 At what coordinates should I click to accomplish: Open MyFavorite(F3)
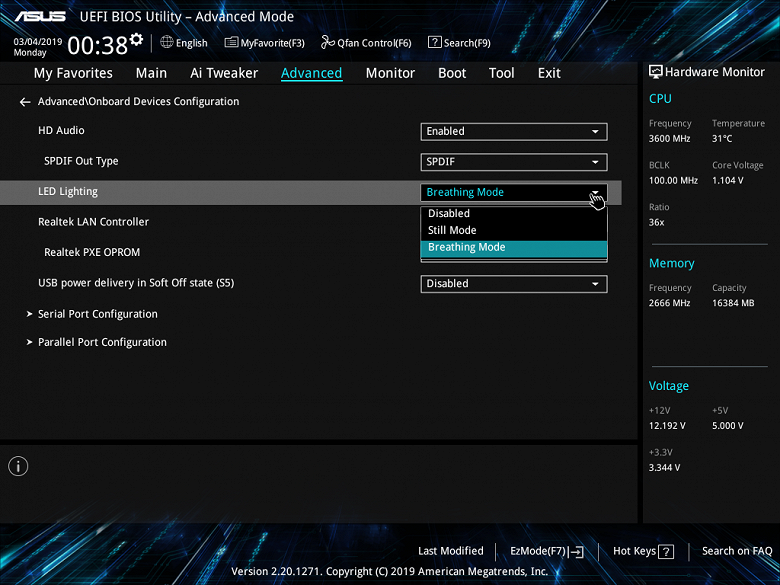265,43
